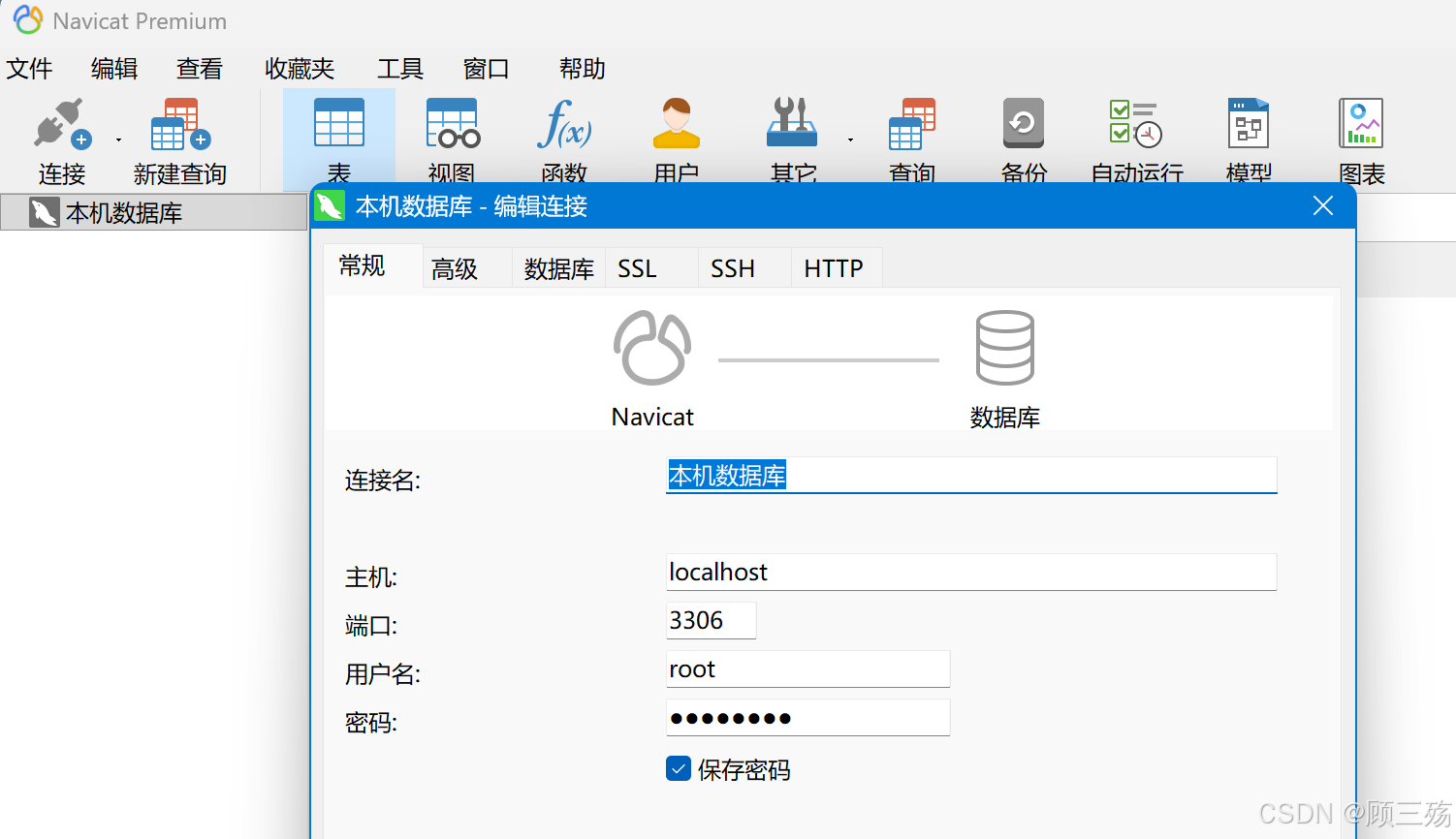Screen dimensions: 1456x839
Task: Click the Navicat logo in connection diagram
Action: click(x=652, y=348)
